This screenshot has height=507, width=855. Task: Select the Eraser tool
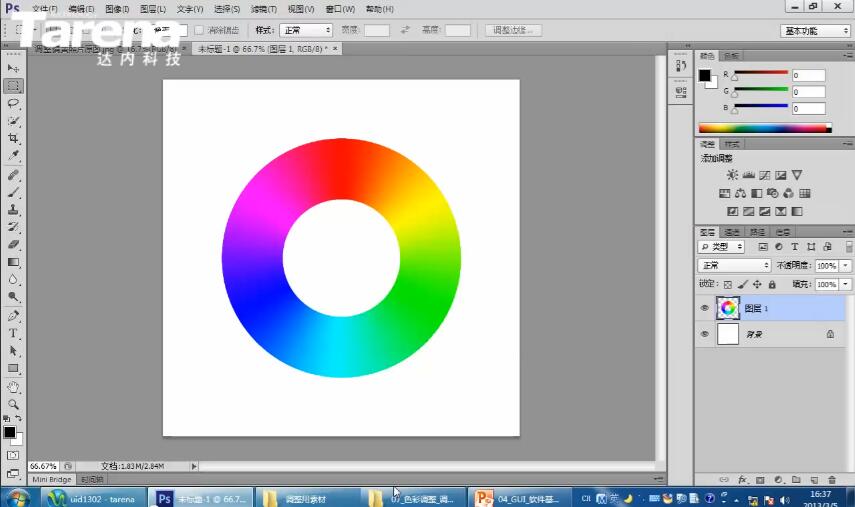(14, 245)
